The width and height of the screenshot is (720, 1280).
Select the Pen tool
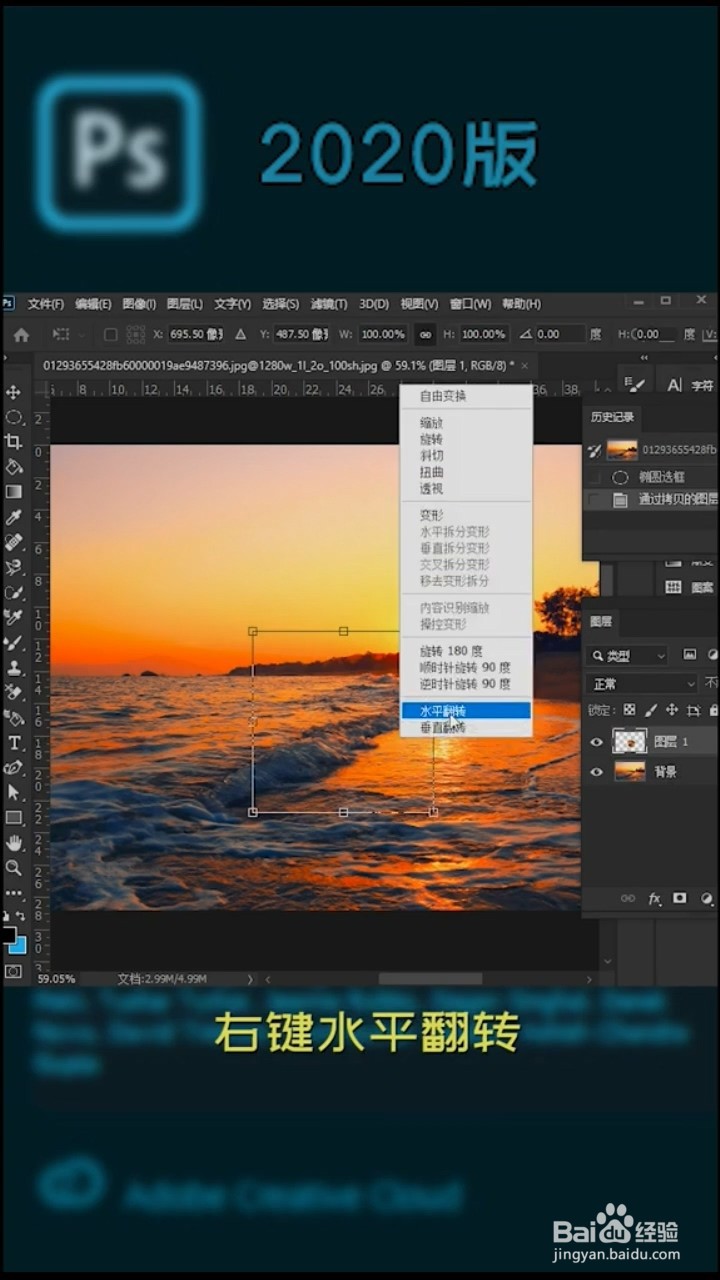[x=14, y=767]
